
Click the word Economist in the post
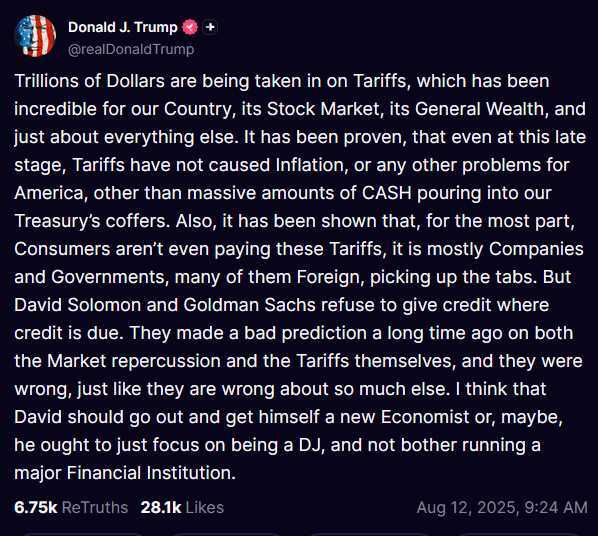[x=425, y=417]
